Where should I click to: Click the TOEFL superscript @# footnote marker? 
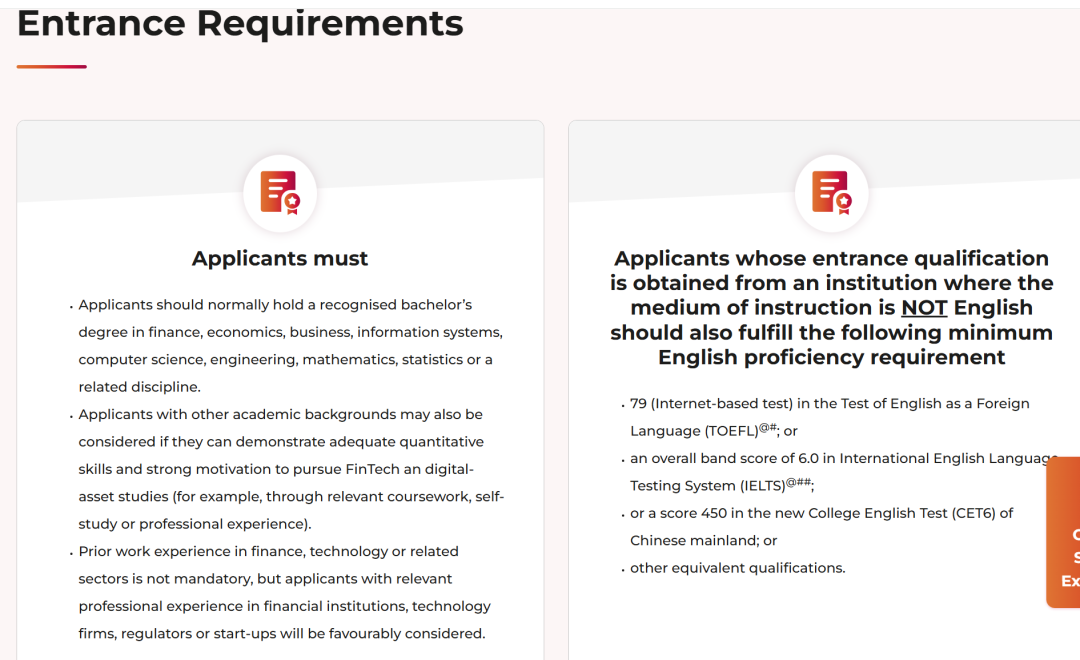767,427
